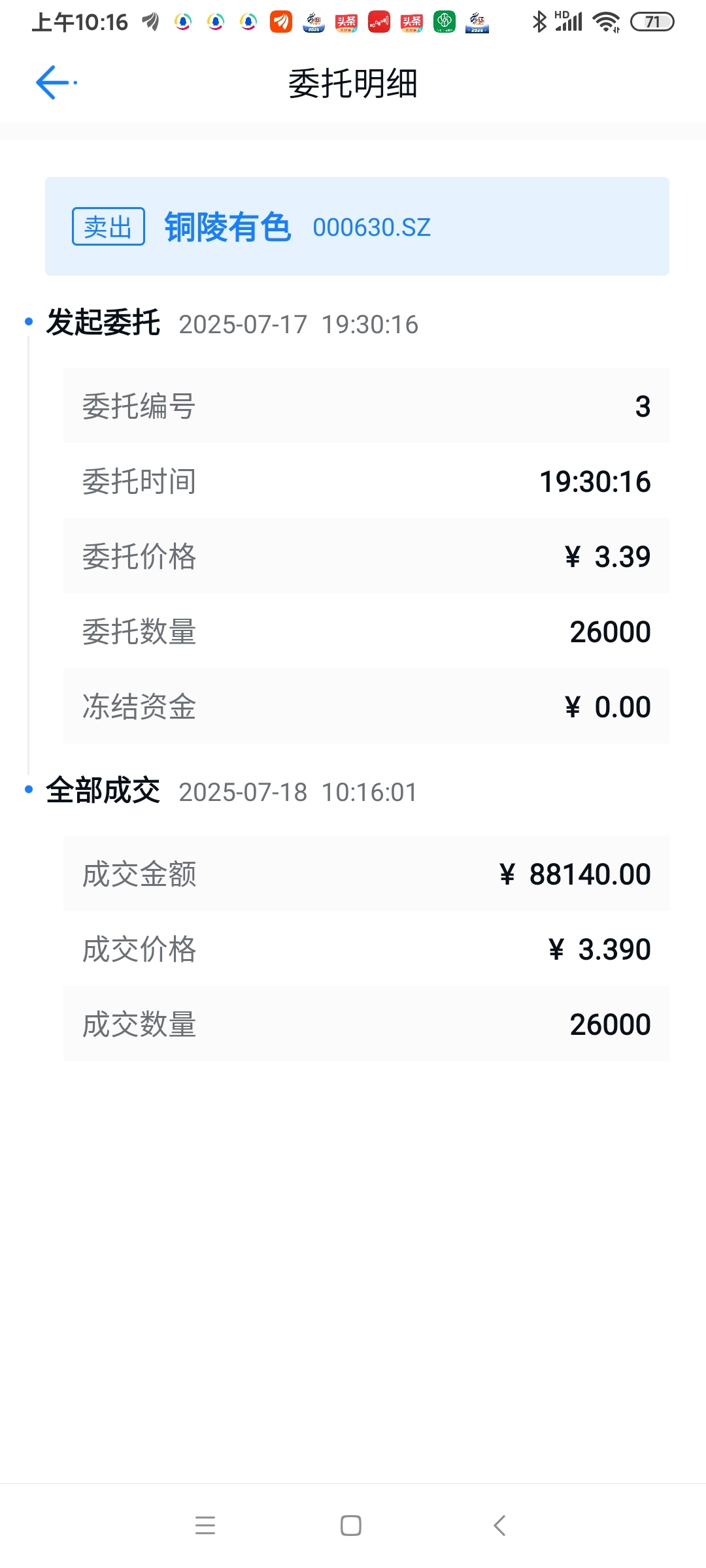Tap the HD cellular signal icon

[568, 21]
